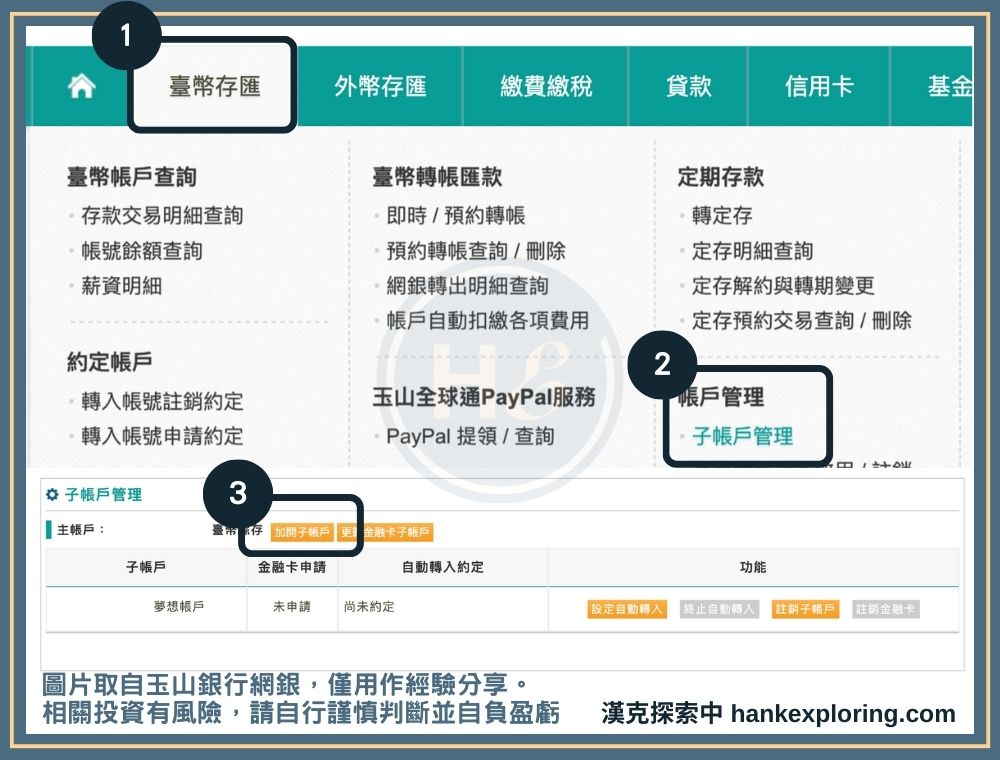1000x760 pixels.
Task: Switch to the 繳費繳稅 tab
Action: (x=546, y=87)
